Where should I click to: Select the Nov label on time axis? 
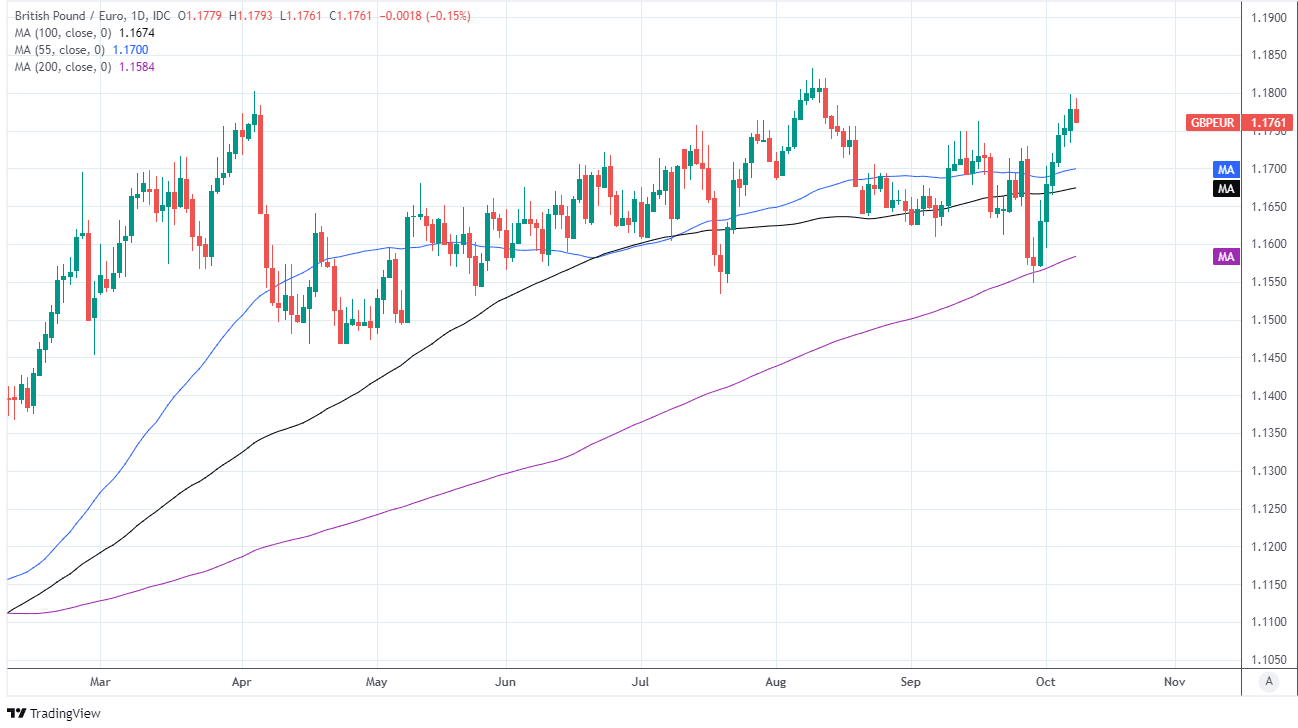(1174, 681)
